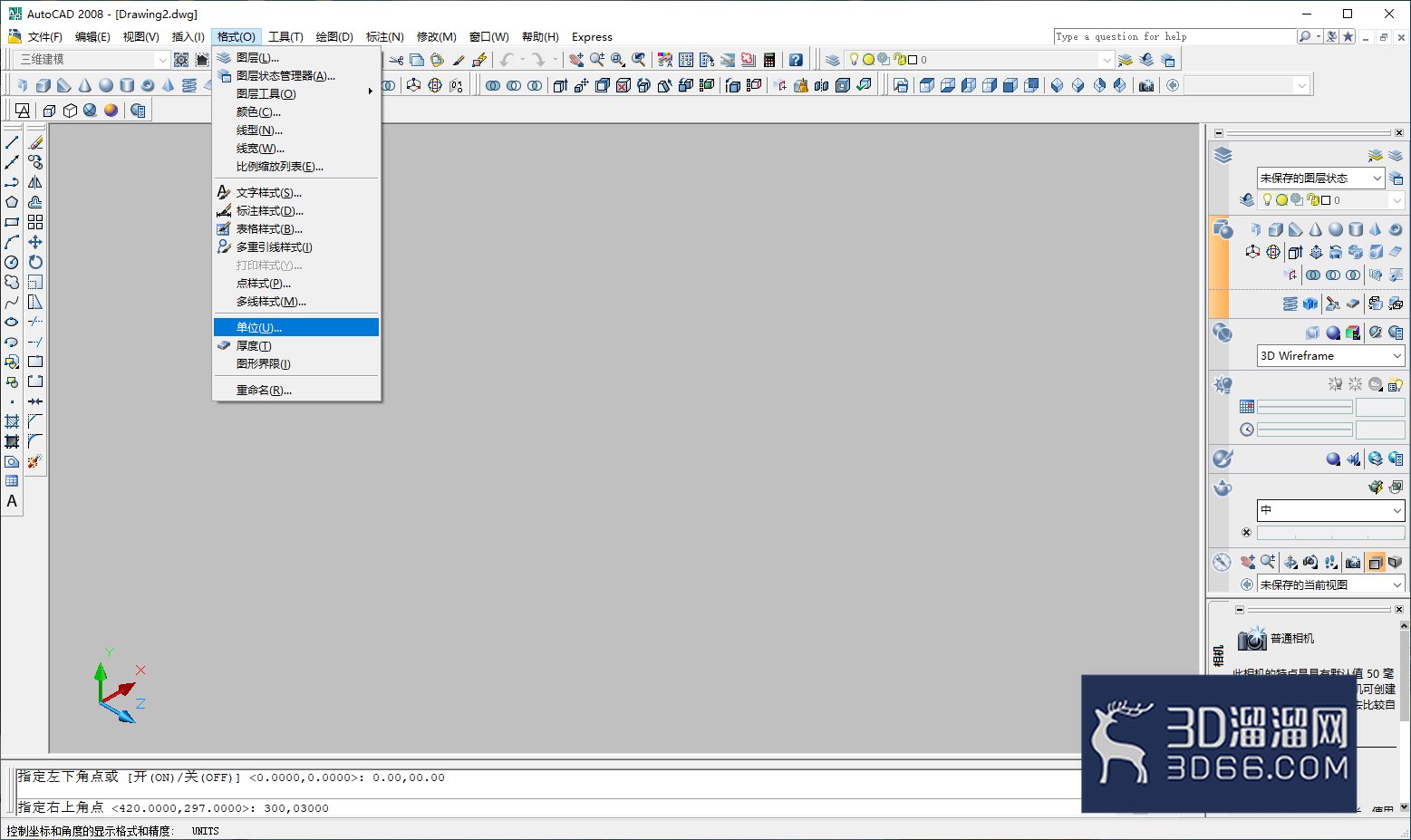This screenshot has width=1411, height=840.
Task: Open the QuickCalc calculator
Action: coord(769,60)
